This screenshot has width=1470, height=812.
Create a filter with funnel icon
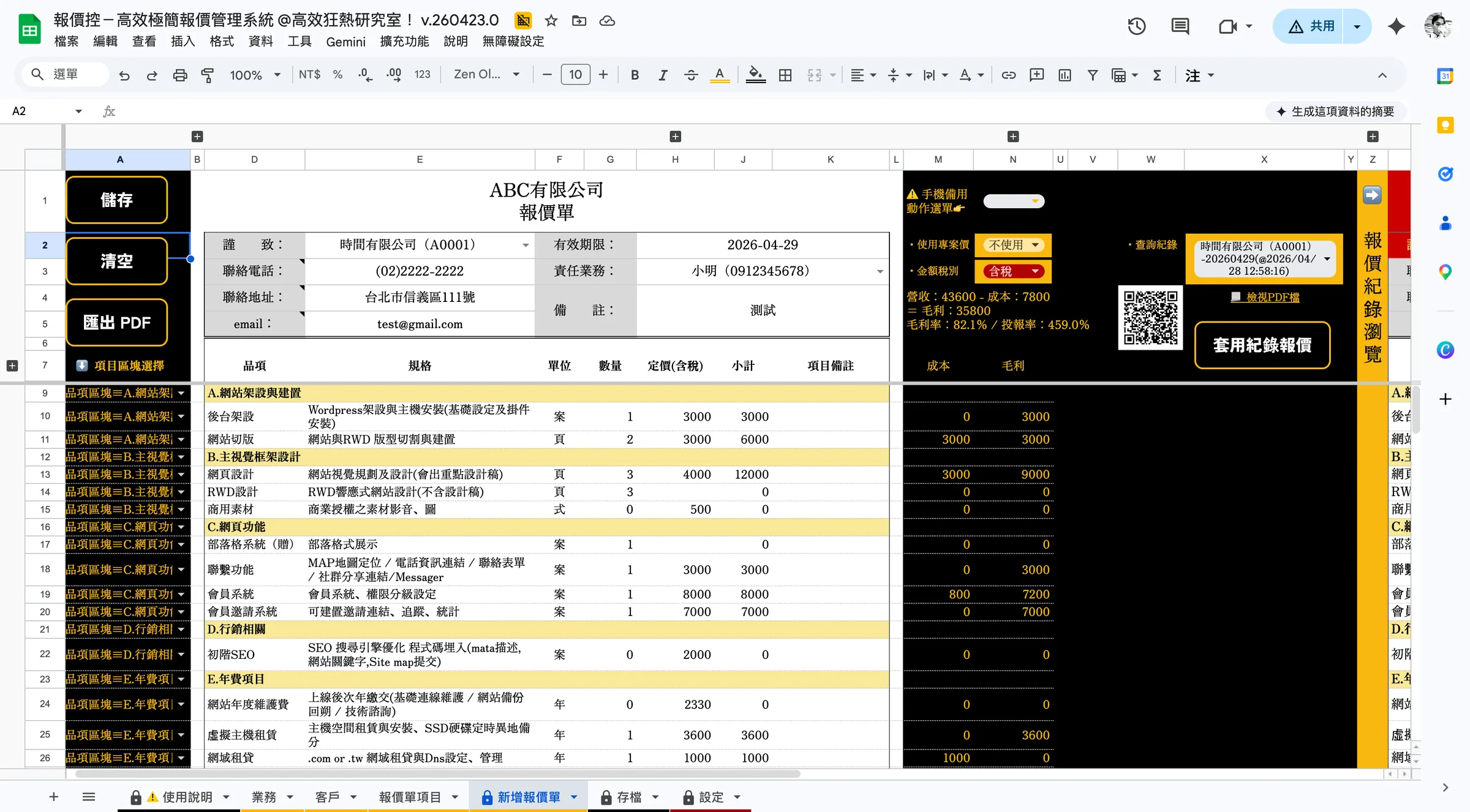[x=1092, y=75]
